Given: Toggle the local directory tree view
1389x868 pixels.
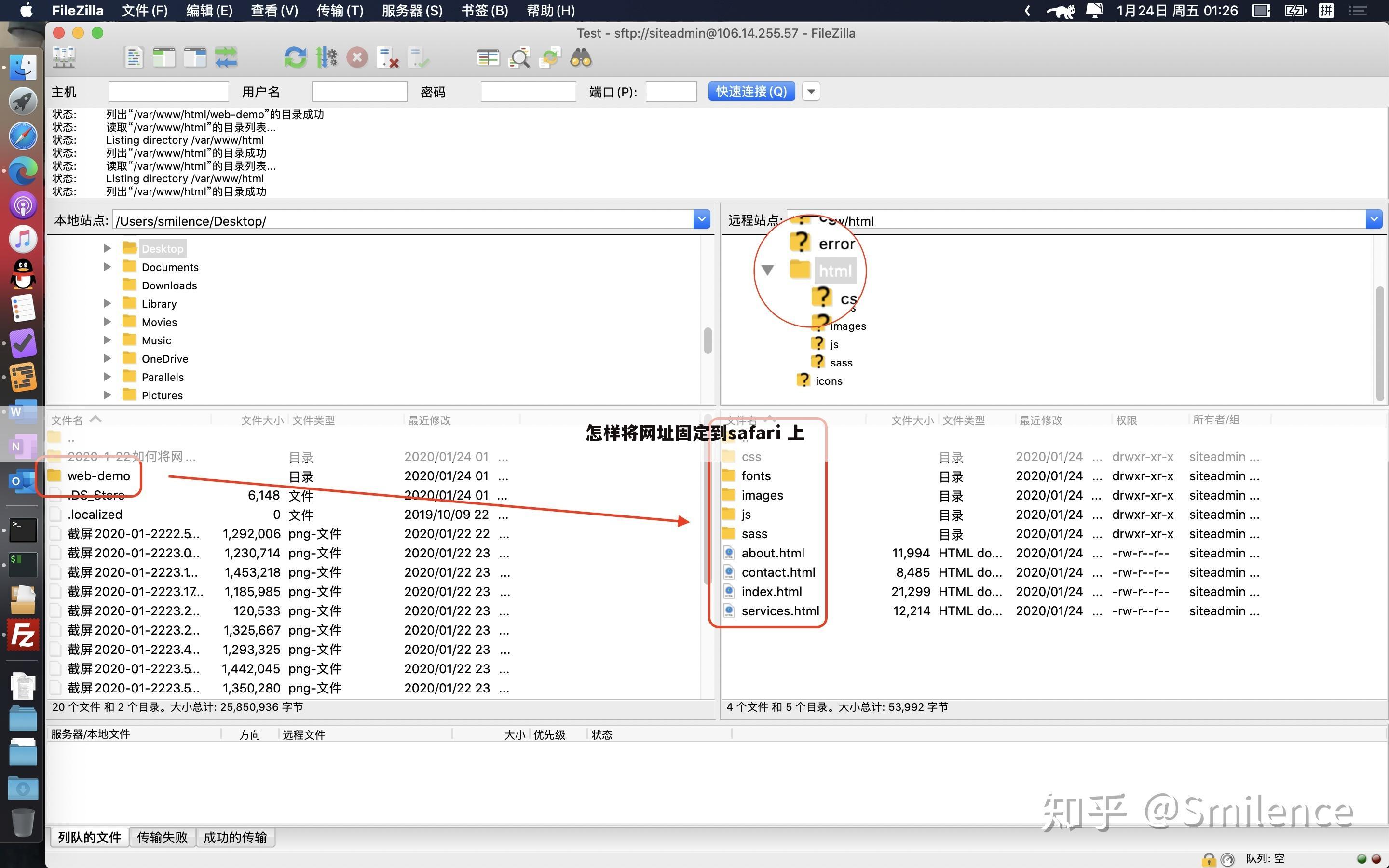Looking at the screenshot, I should click(x=164, y=58).
